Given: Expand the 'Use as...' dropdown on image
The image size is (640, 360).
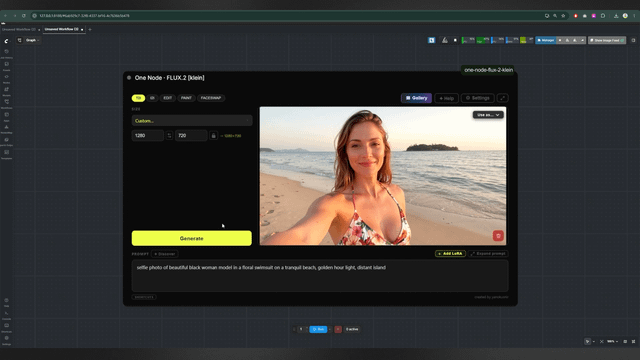Looking at the screenshot, I should [x=488, y=115].
